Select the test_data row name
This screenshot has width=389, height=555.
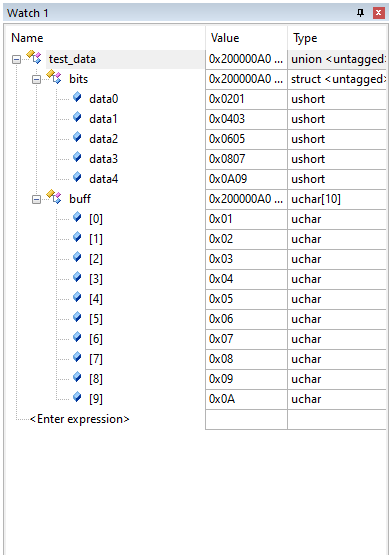tap(72, 59)
